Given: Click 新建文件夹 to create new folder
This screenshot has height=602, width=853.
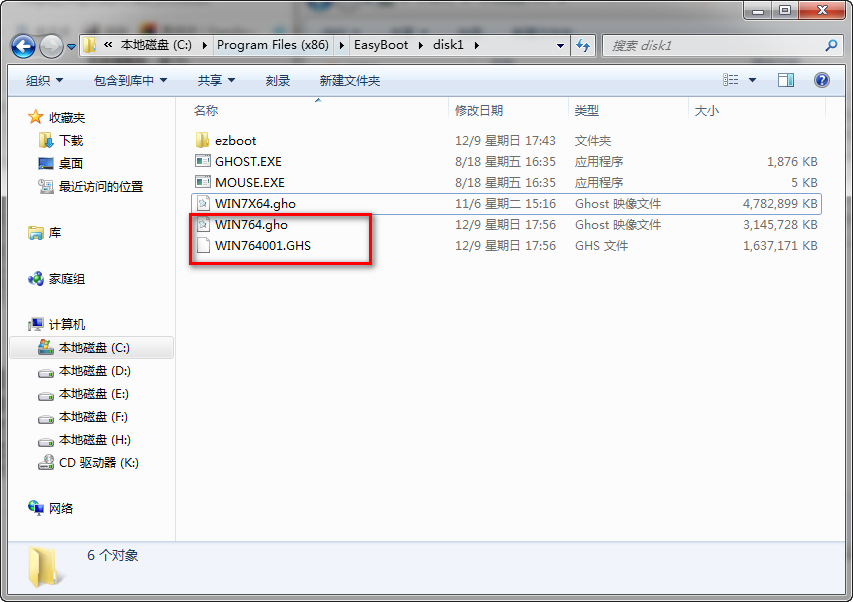Looking at the screenshot, I should tap(349, 79).
